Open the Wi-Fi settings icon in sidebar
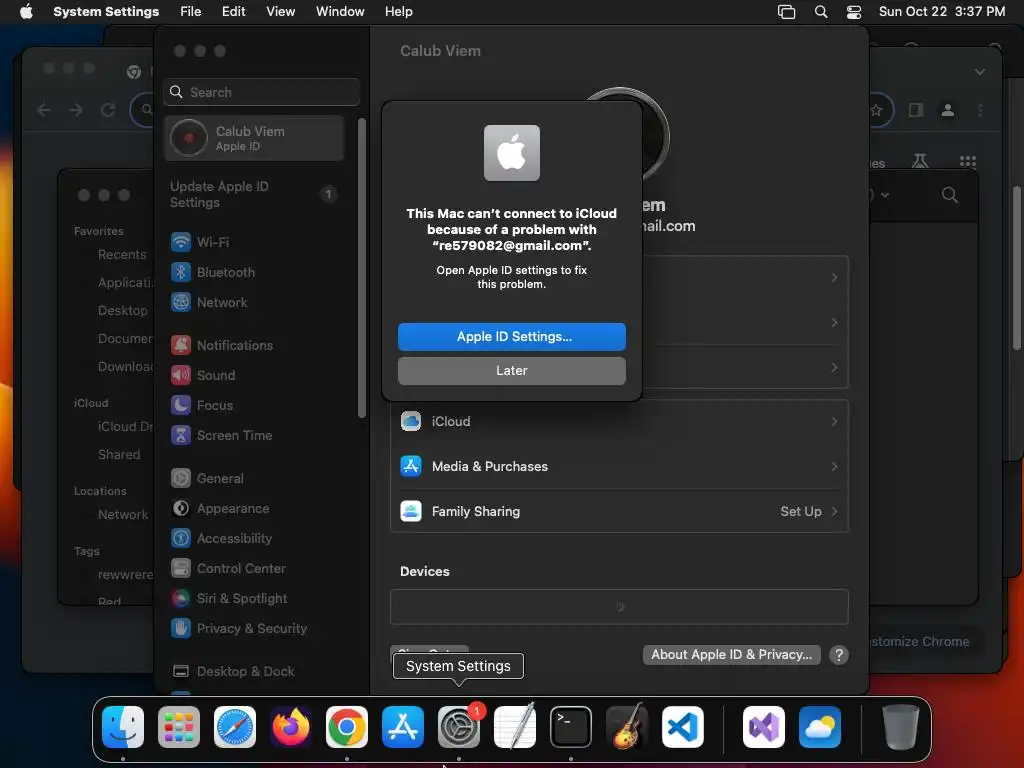 click(x=181, y=242)
